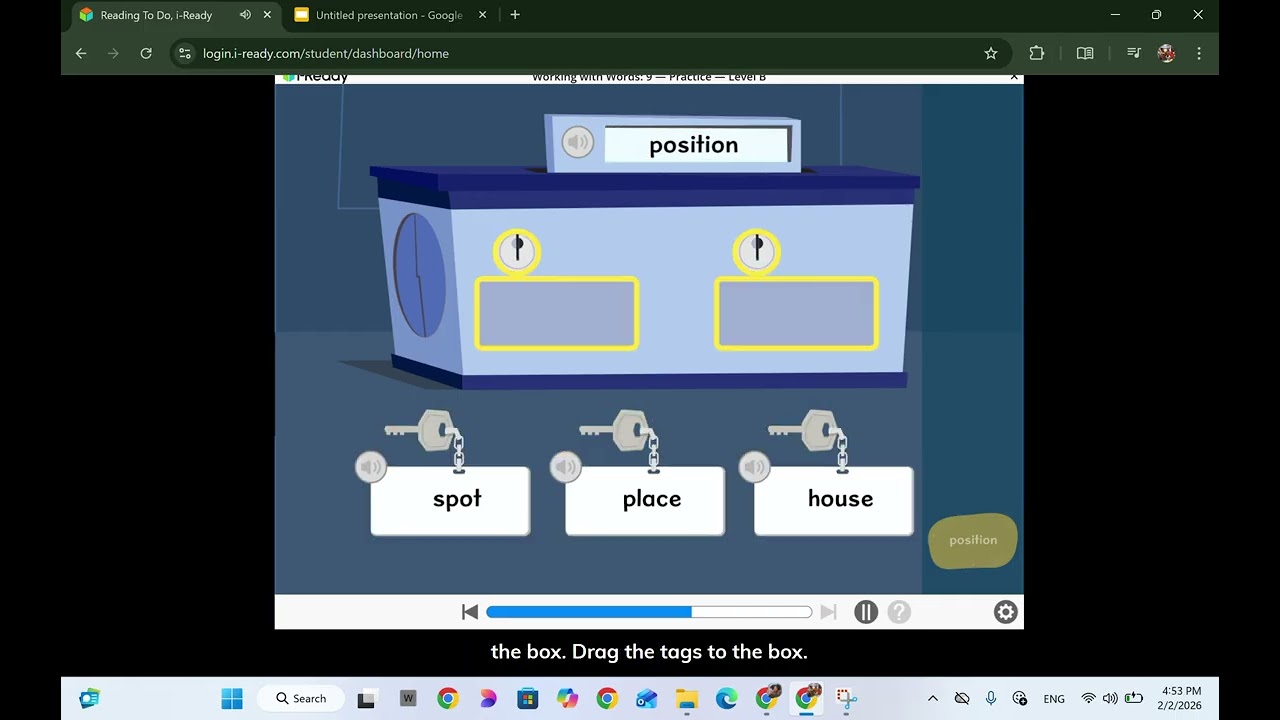This screenshot has height=720, width=1280.
Task: Open Snipping Tool from taskbar
Action: (846, 698)
